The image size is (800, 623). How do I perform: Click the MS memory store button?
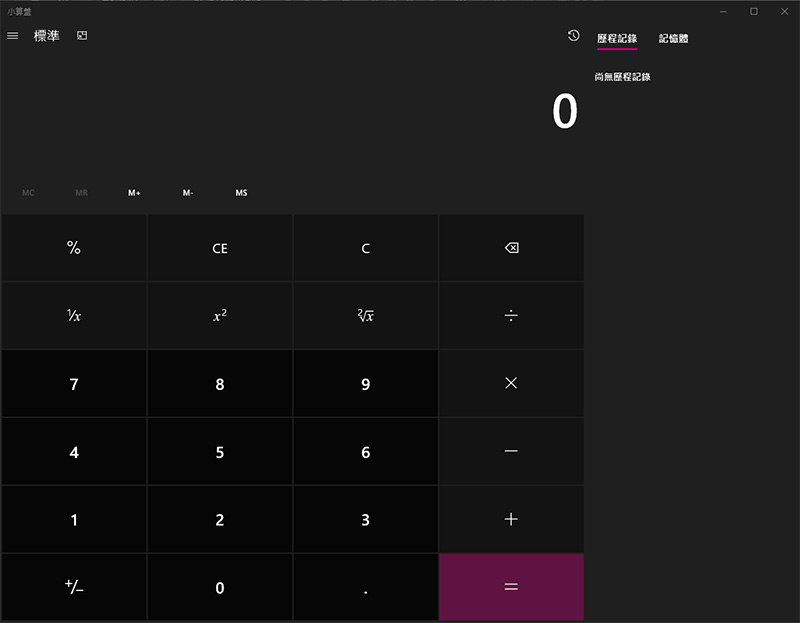pyautogui.click(x=241, y=193)
